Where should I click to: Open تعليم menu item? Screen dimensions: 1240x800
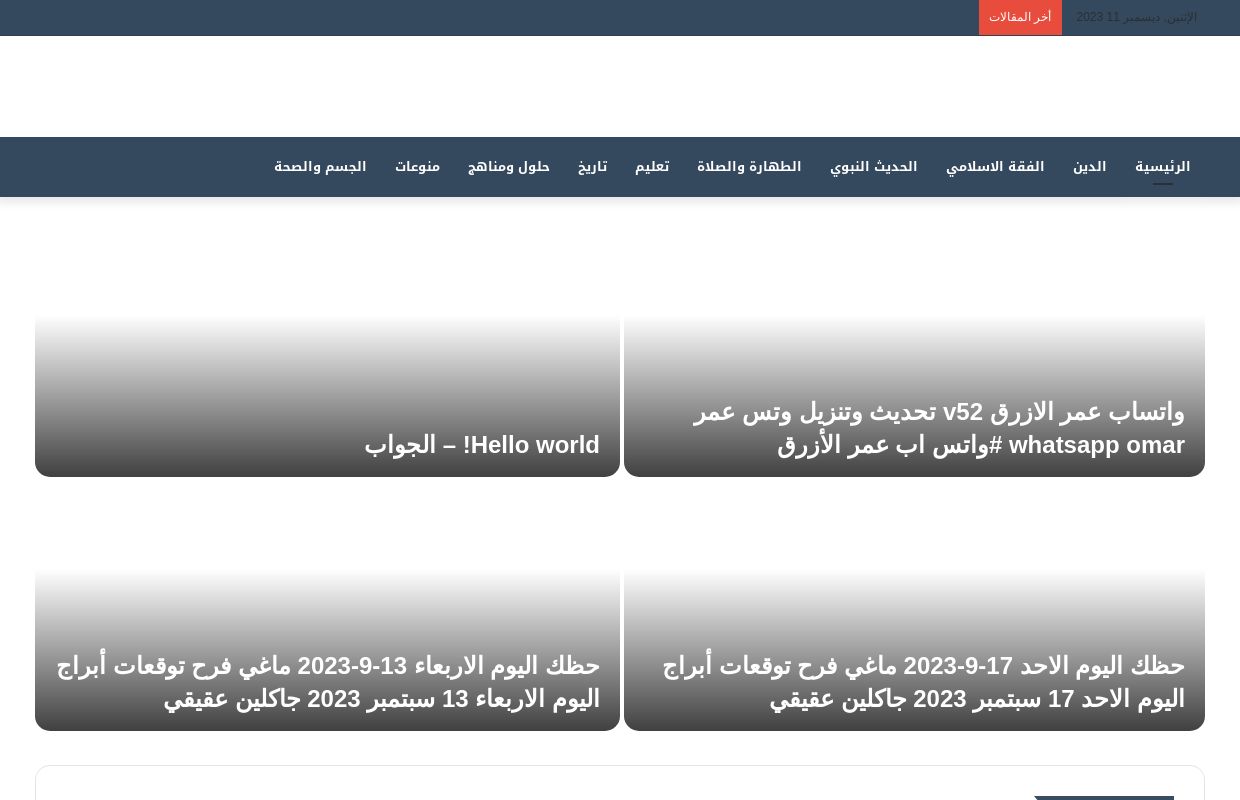pyautogui.click(x=652, y=167)
